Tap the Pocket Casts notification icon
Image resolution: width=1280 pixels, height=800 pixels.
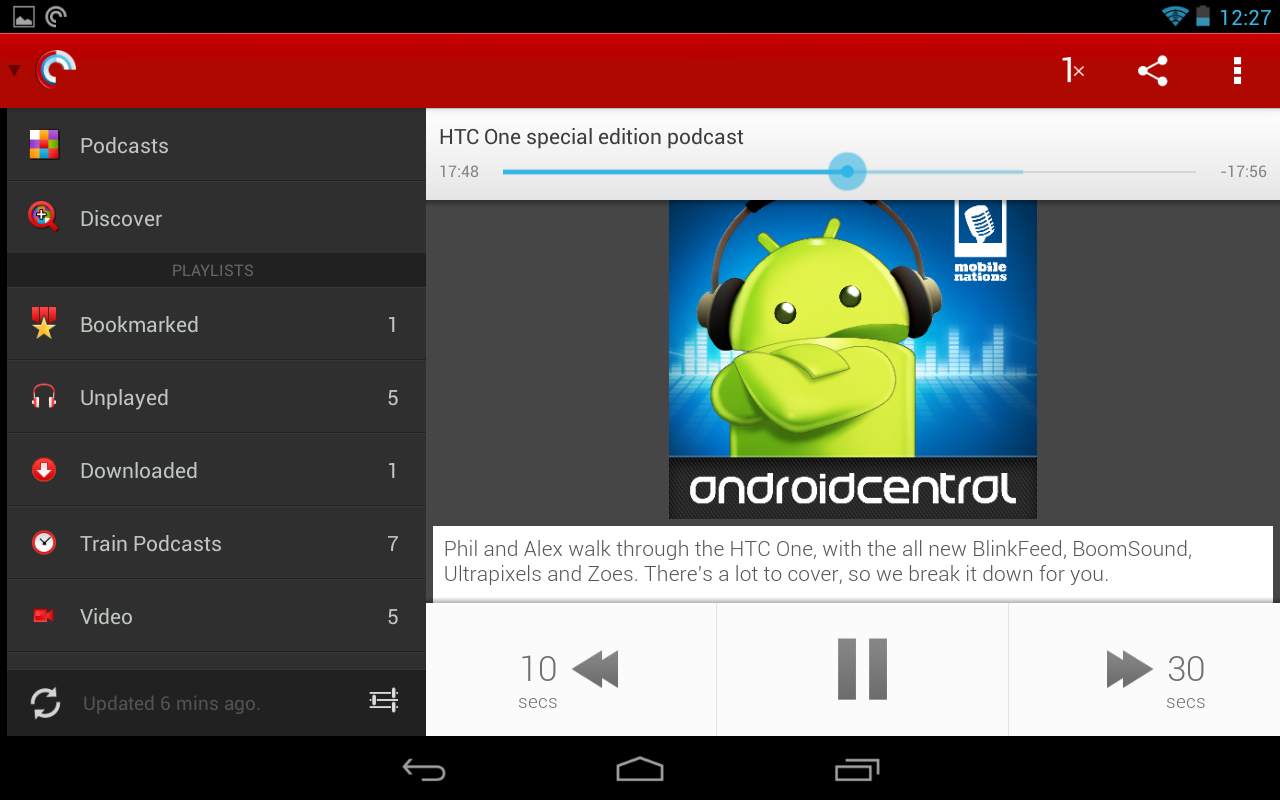point(56,16)
